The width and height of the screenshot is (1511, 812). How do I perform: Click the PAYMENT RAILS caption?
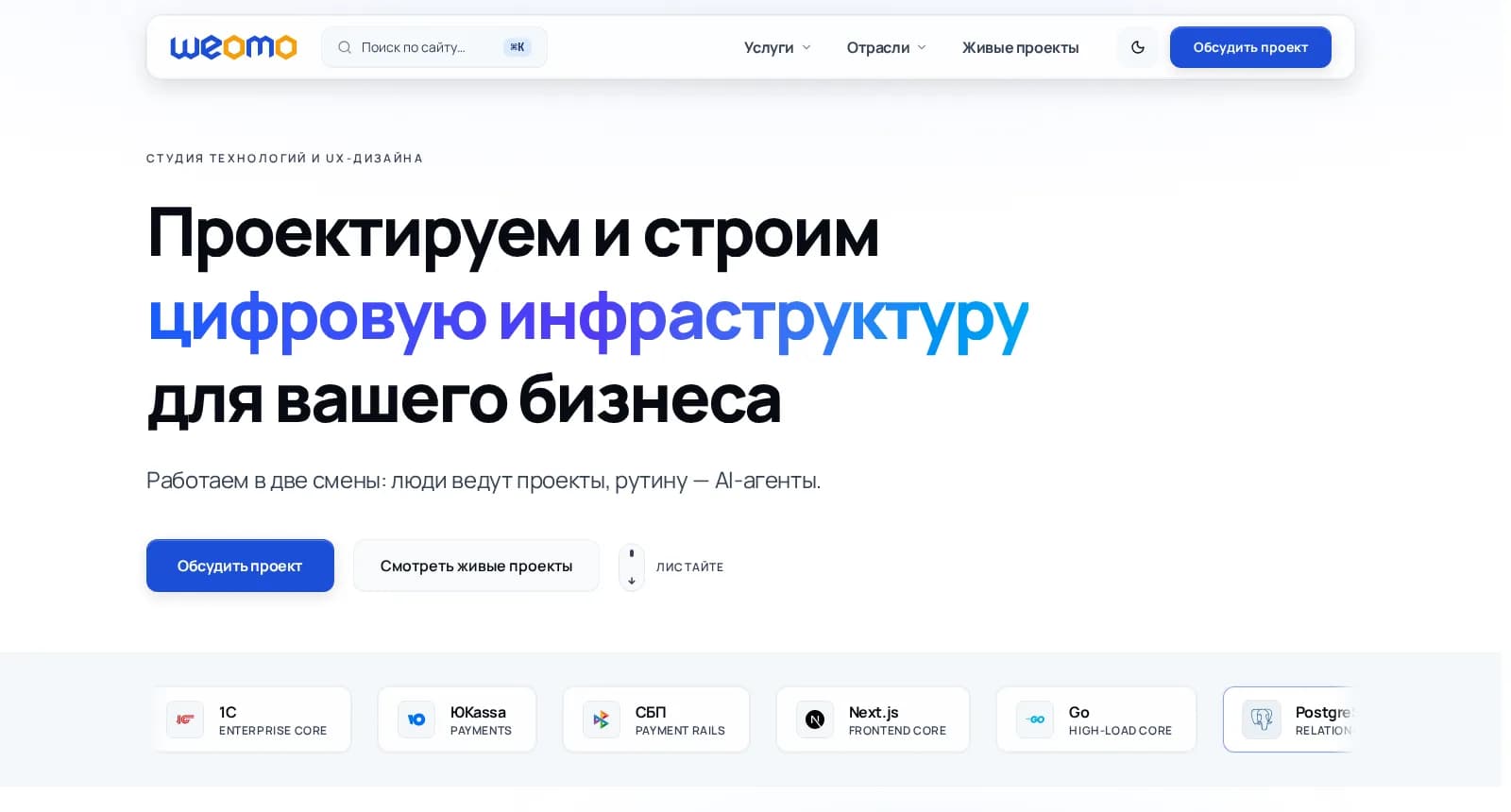680,731
